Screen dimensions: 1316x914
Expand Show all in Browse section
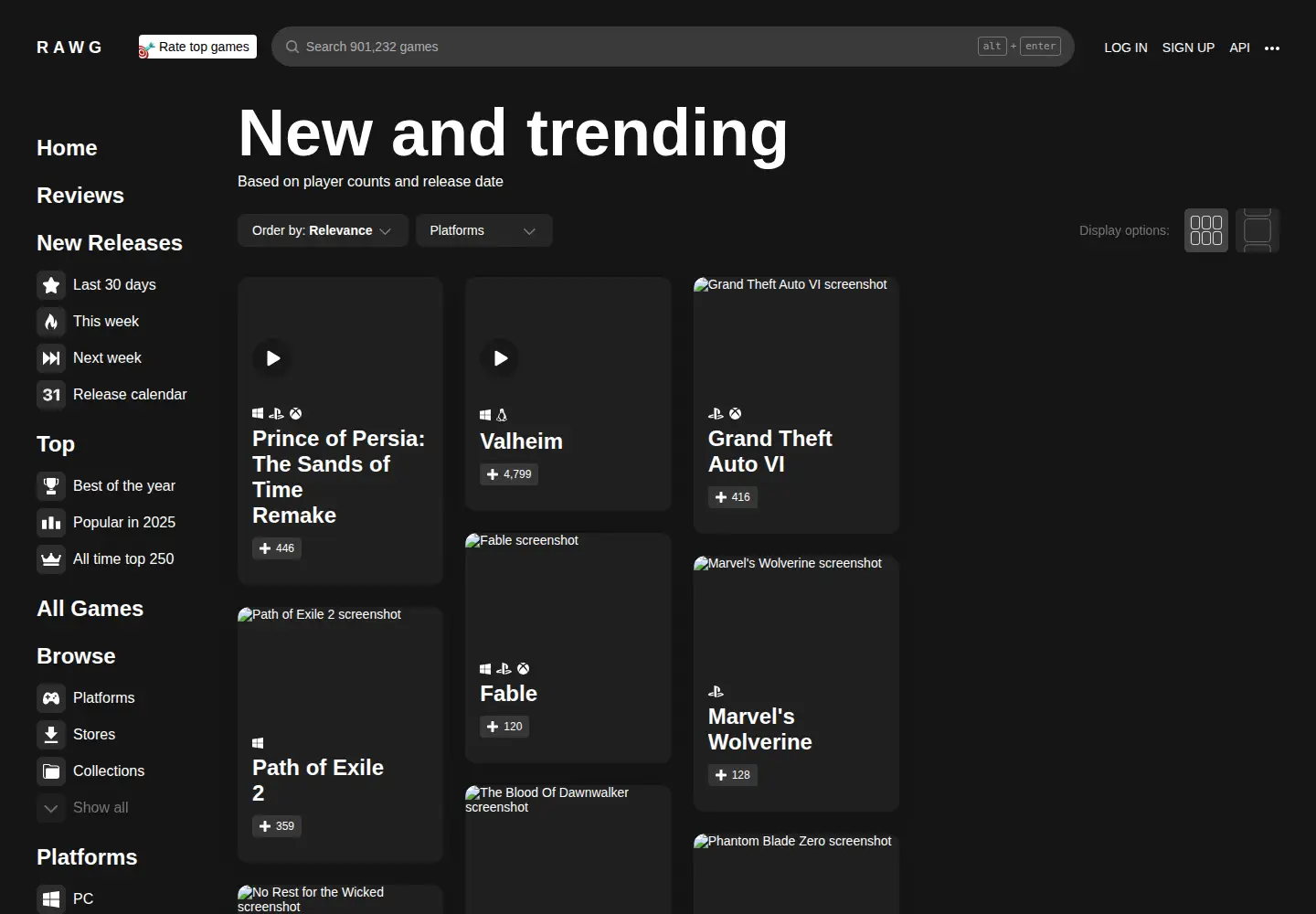point(82,808)
